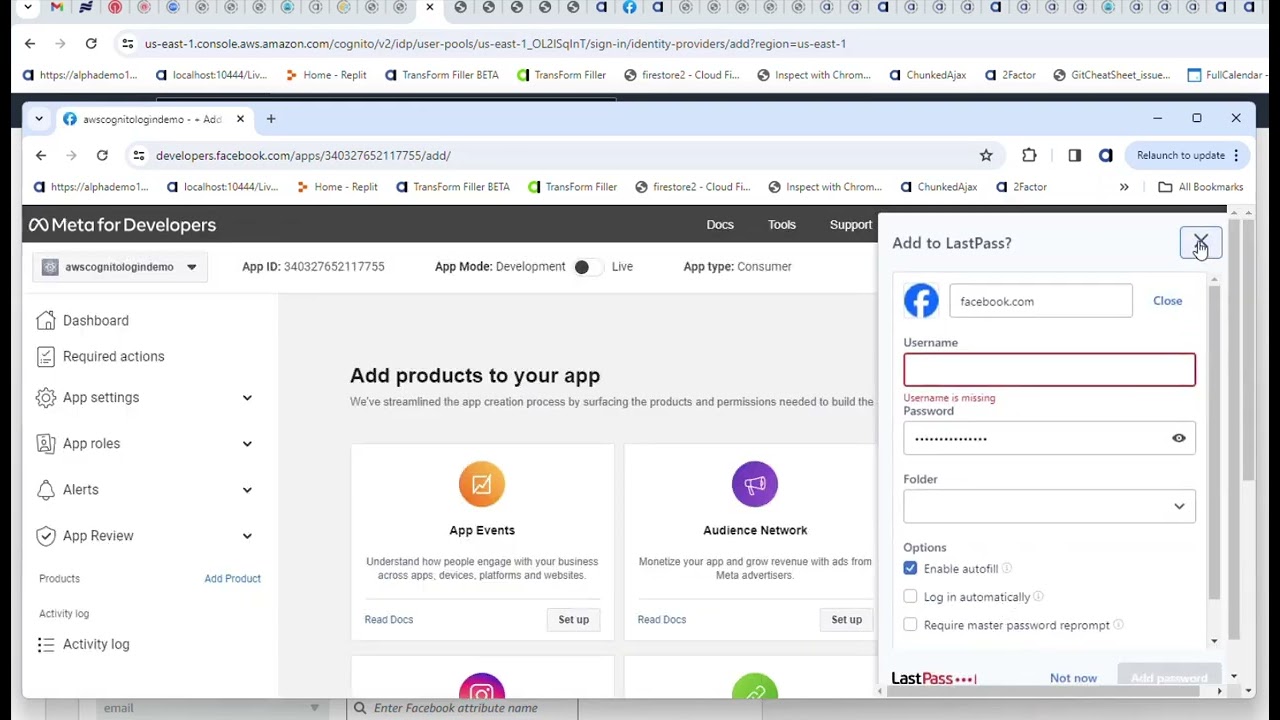Check Log in automatically option
Image resolution: width=1280 pixels, height=720 pixels.
pyautogui.click(x=910, y=596)
